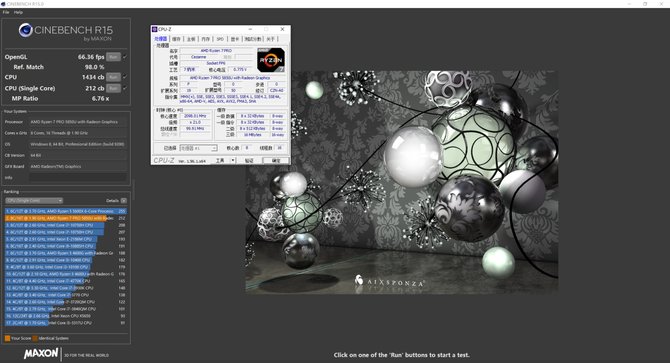Toggle the CPU test checkbox
670x363 pixels.
(x=125, y=77)
